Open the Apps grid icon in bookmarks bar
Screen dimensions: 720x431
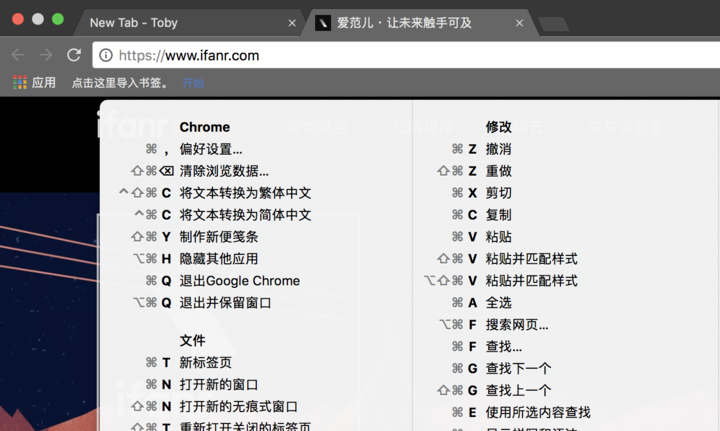coord(20,83)
